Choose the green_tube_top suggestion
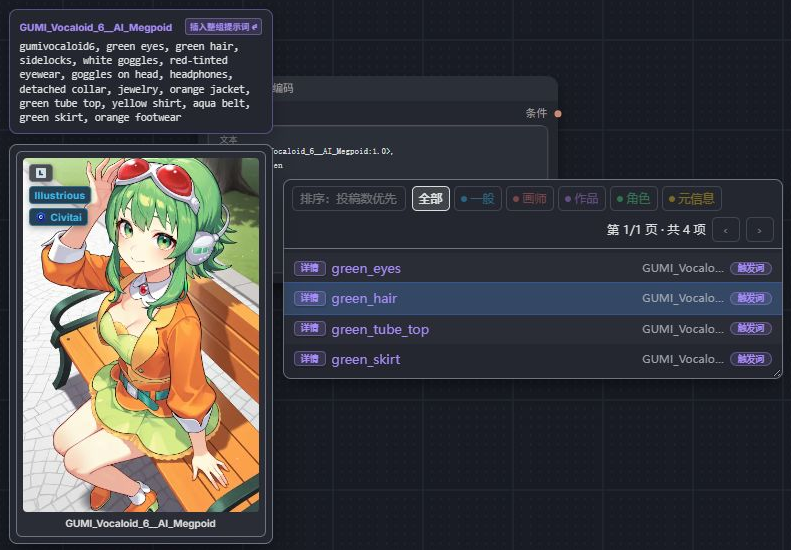The height and width of the screenshot is (550, 791). [x=533, y=328]
